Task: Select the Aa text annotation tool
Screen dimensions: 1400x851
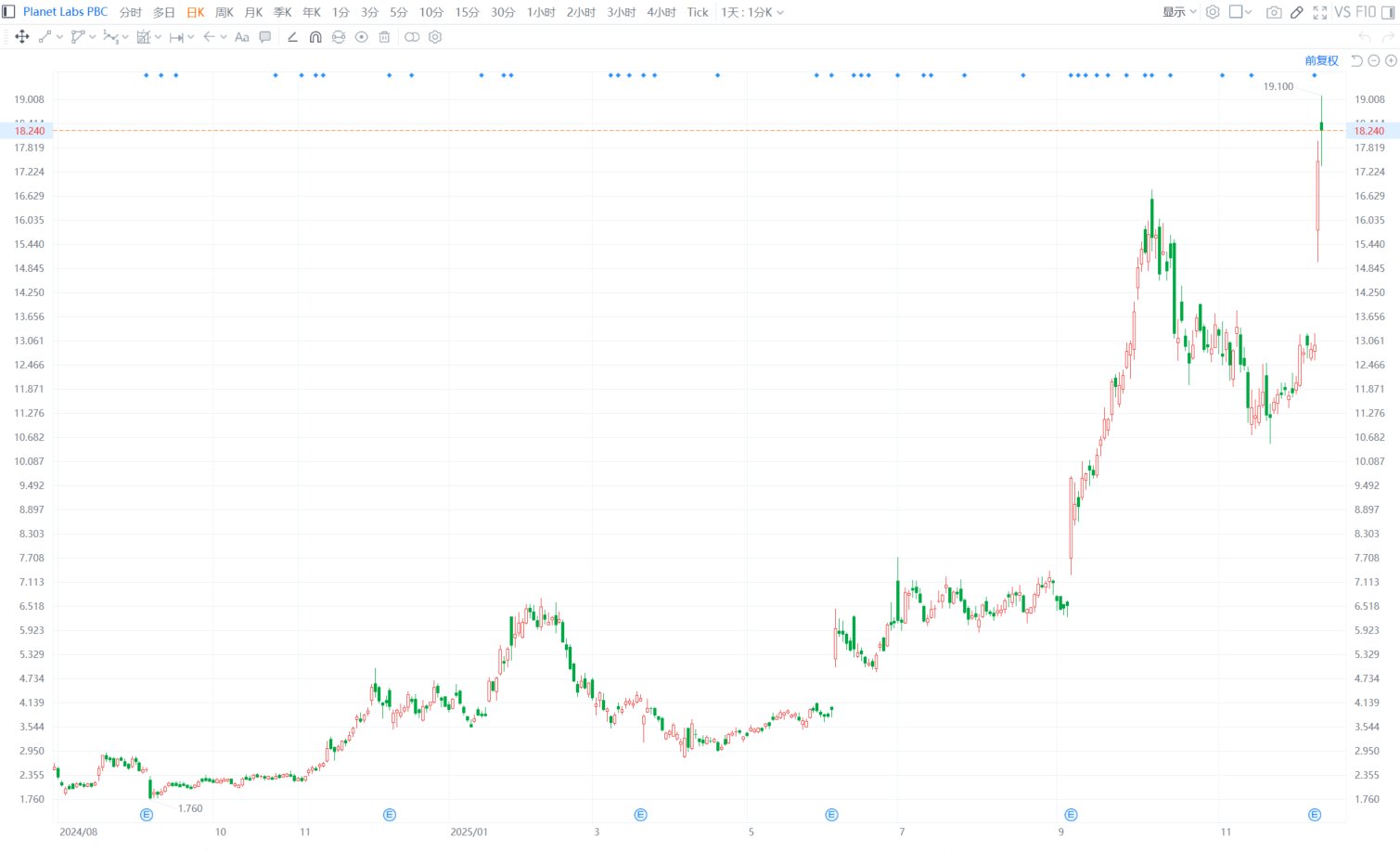Action: 242,37
